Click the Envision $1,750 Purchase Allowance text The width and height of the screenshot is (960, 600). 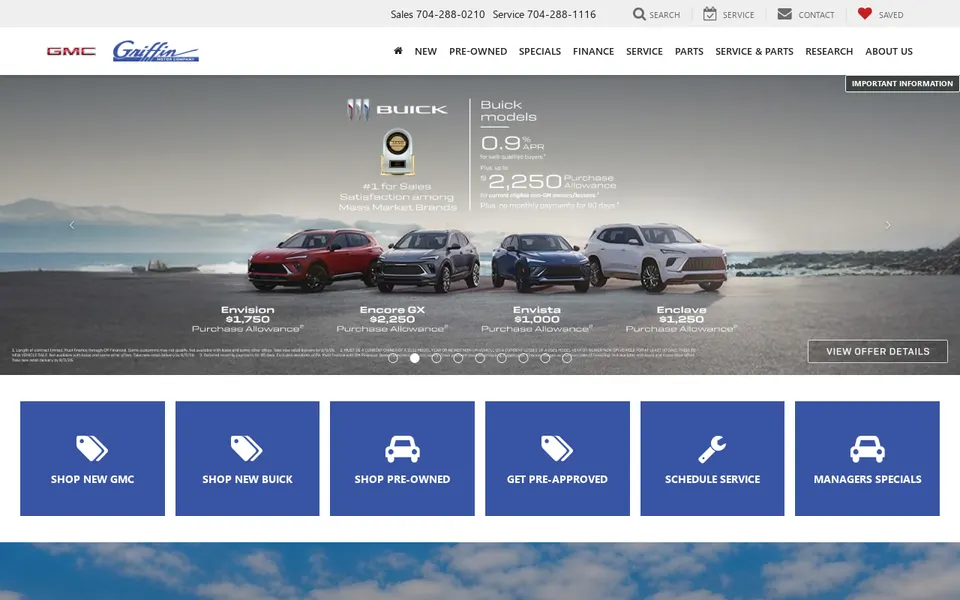pyautogui.click(x=247, y=319)
